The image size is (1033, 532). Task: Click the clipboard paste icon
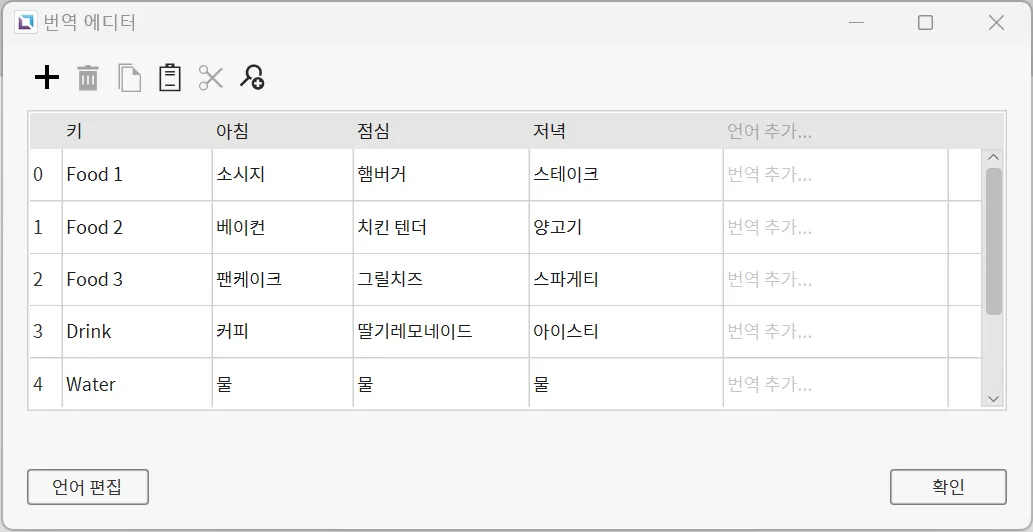170,78
